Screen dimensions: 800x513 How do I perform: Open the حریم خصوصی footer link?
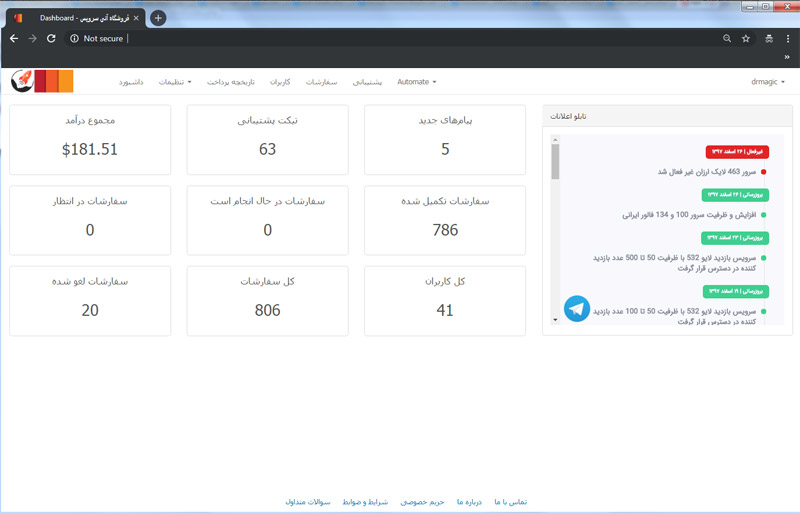422,502
